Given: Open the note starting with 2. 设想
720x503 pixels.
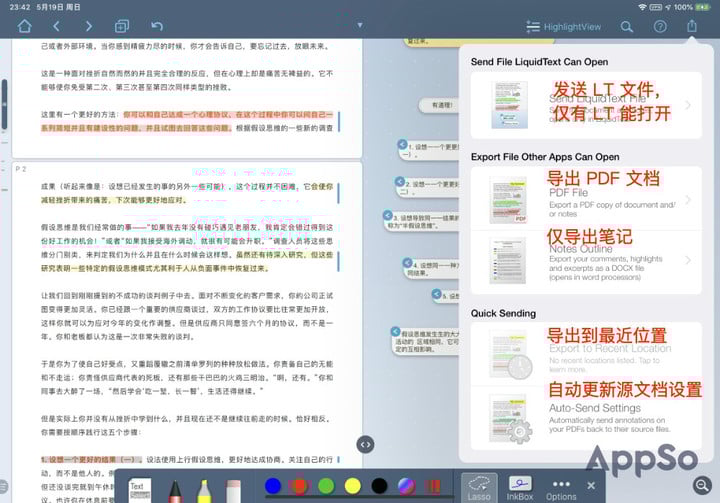Looking at the screenshot, I should point(427,187).
